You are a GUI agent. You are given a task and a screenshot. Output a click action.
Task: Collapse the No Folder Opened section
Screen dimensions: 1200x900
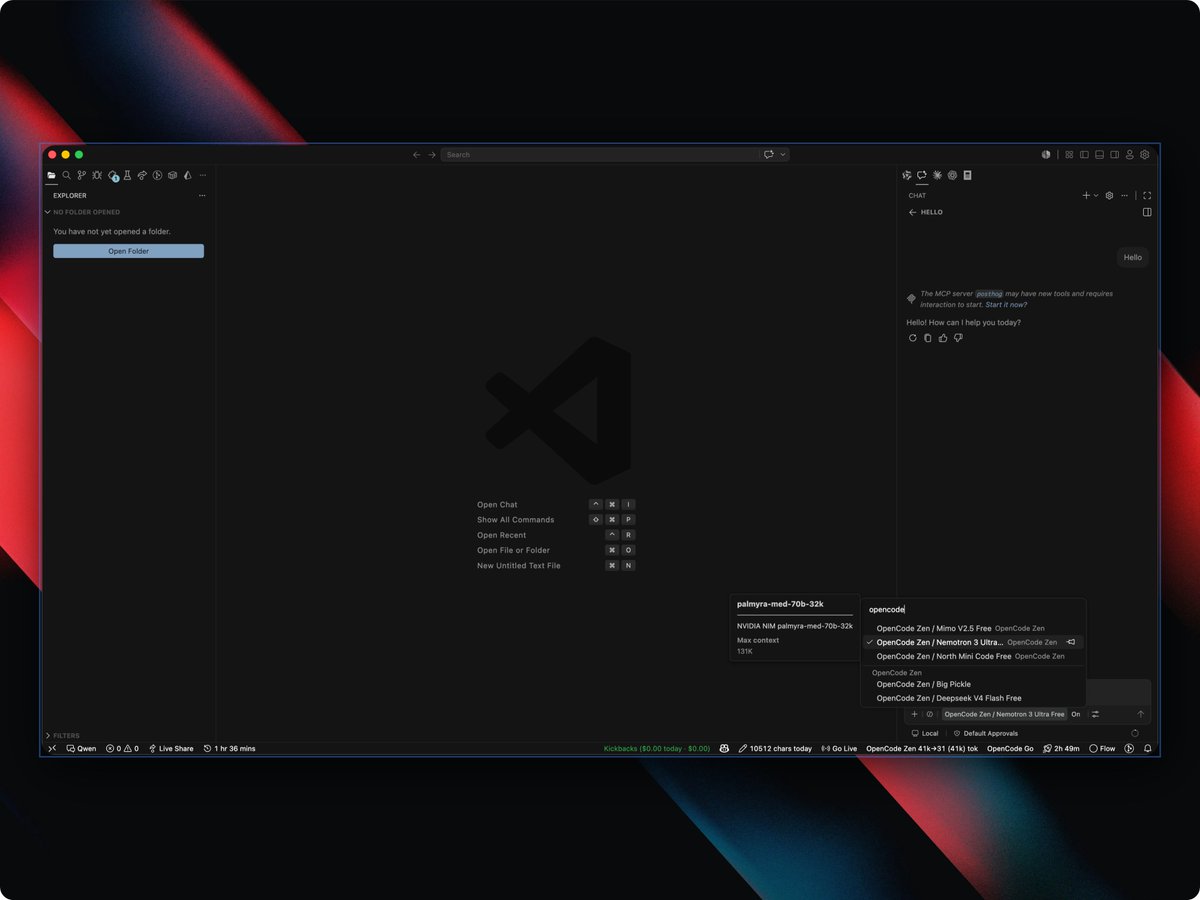click(x=86, y=212)
